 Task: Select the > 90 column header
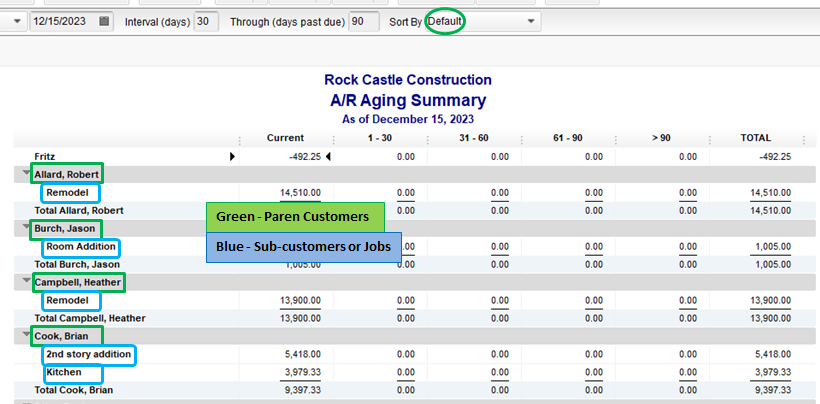click(x=662, y=138)
